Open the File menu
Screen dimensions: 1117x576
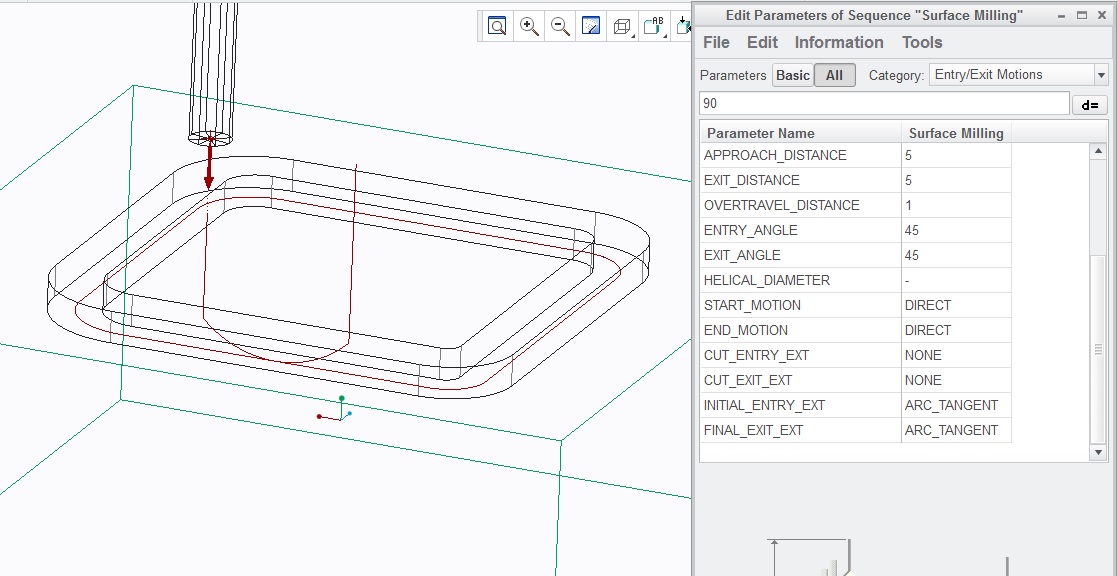click(x=716, y=42)
